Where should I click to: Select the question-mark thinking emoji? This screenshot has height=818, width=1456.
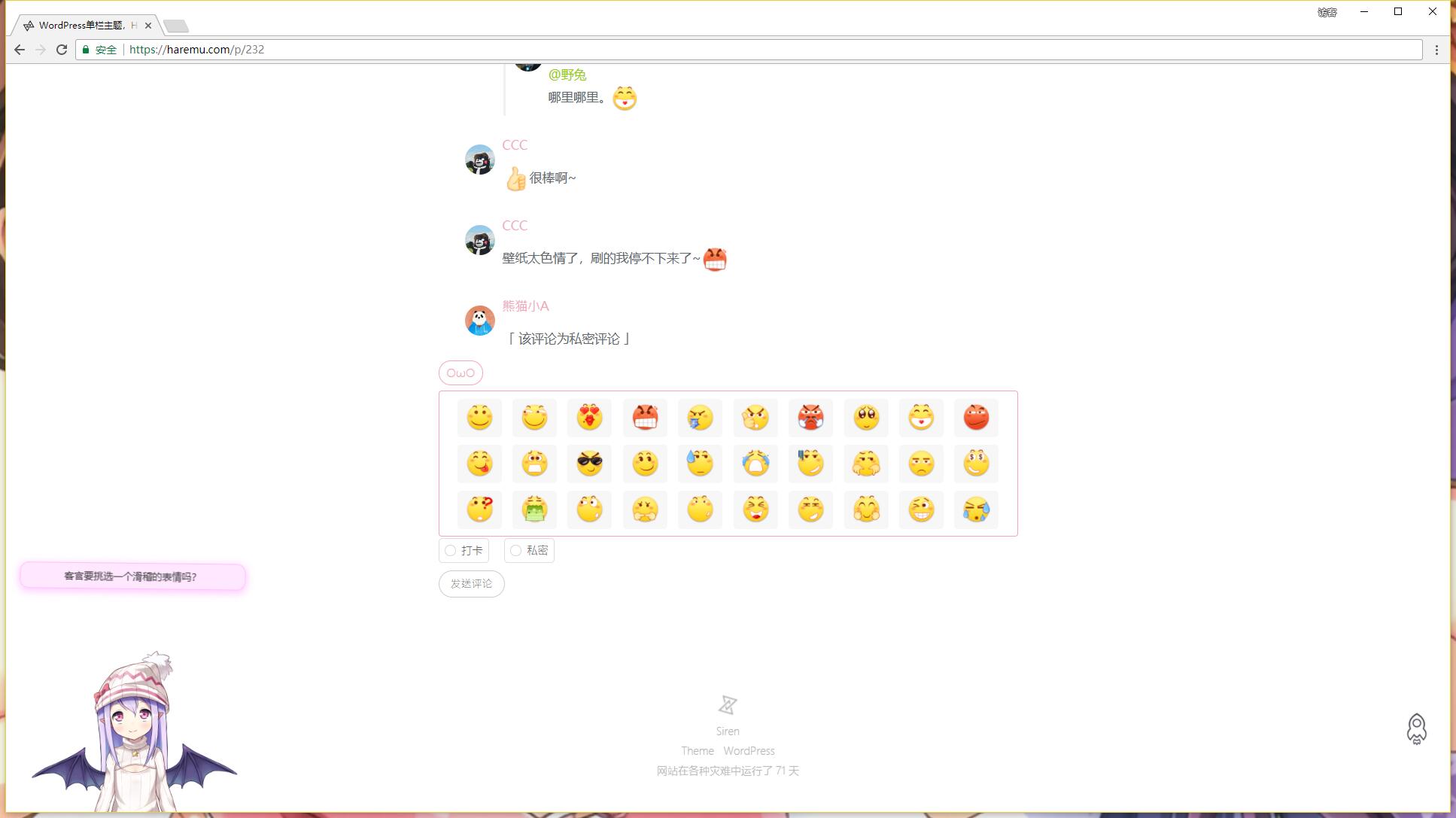tap(479, 509)
